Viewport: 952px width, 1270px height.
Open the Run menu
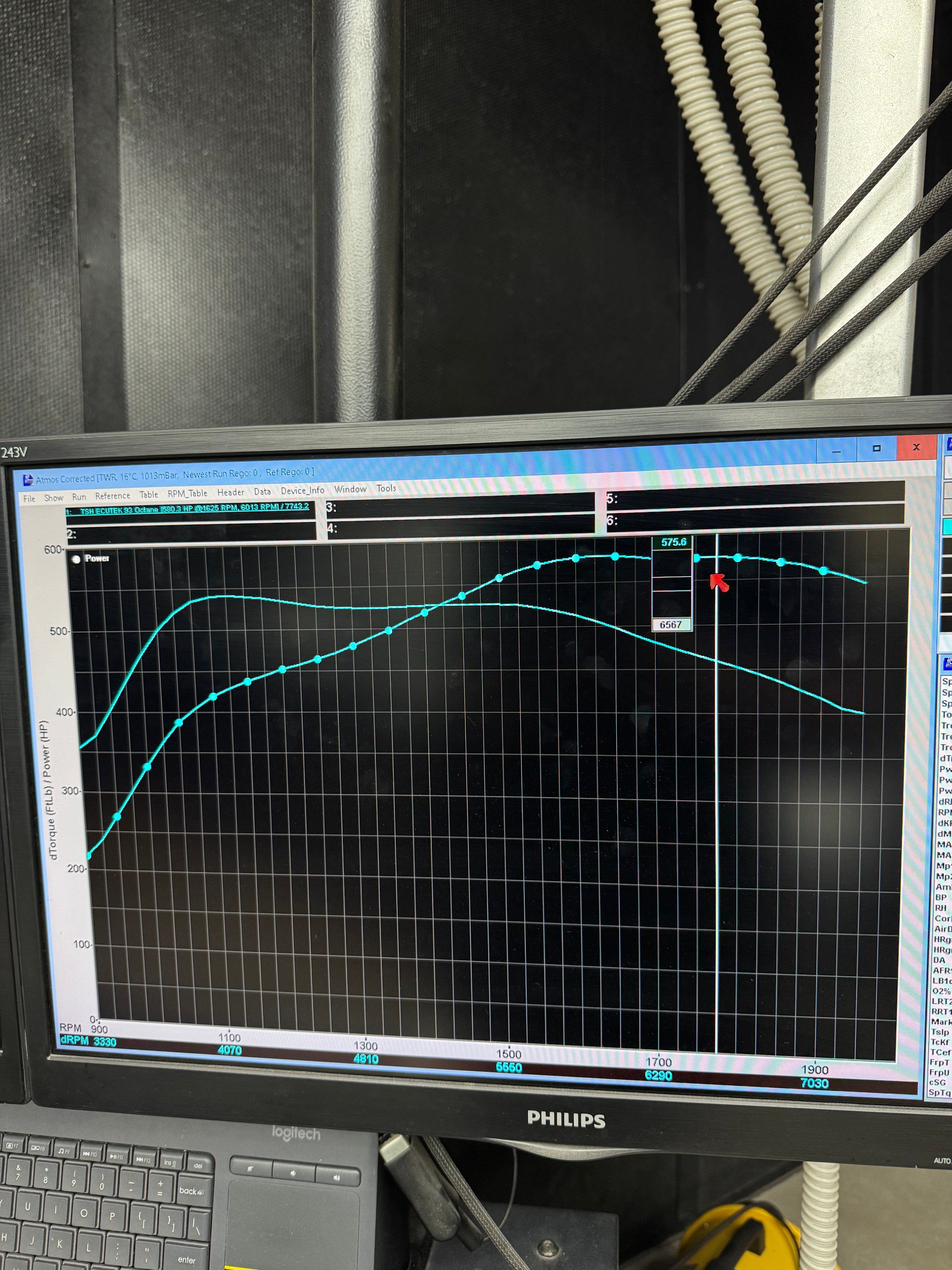pos(79,497)
